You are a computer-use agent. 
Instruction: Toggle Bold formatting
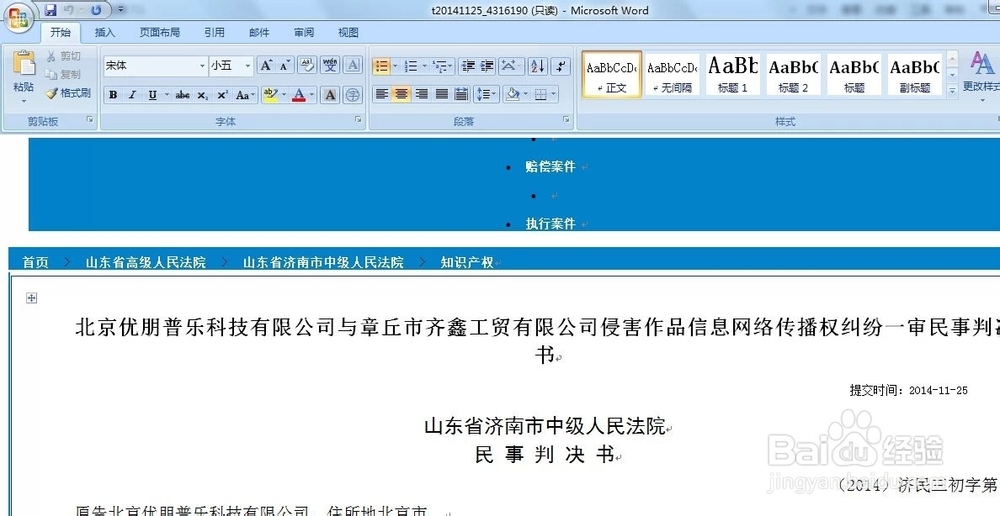113,95
